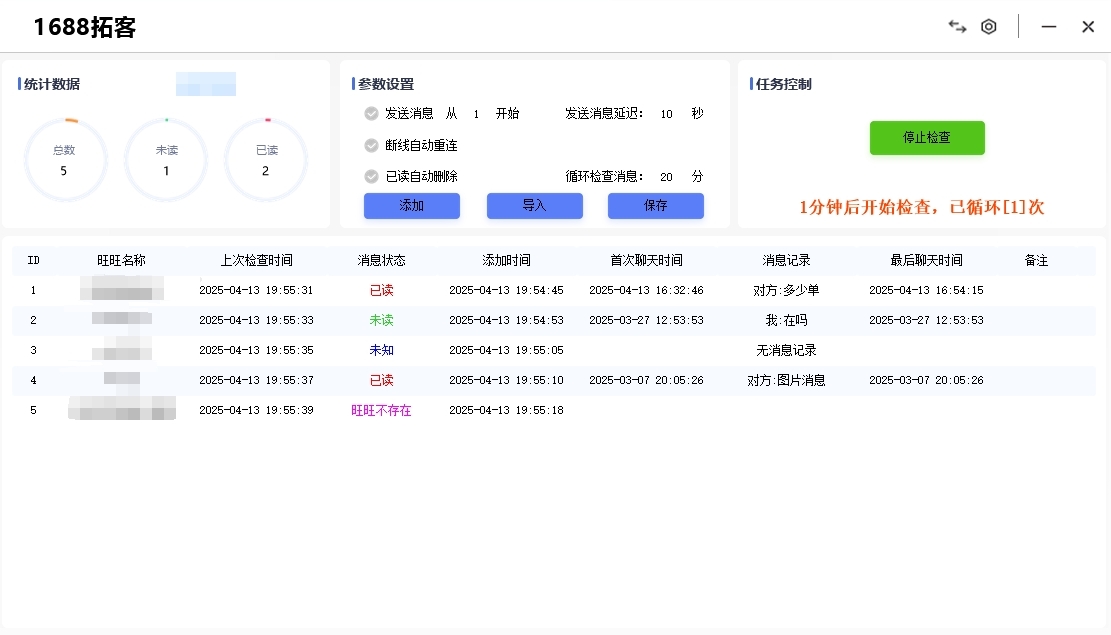Click added time 2025-04-13 19:55:10
This screenshot has width=1111, height=635.
coord(506,381)
